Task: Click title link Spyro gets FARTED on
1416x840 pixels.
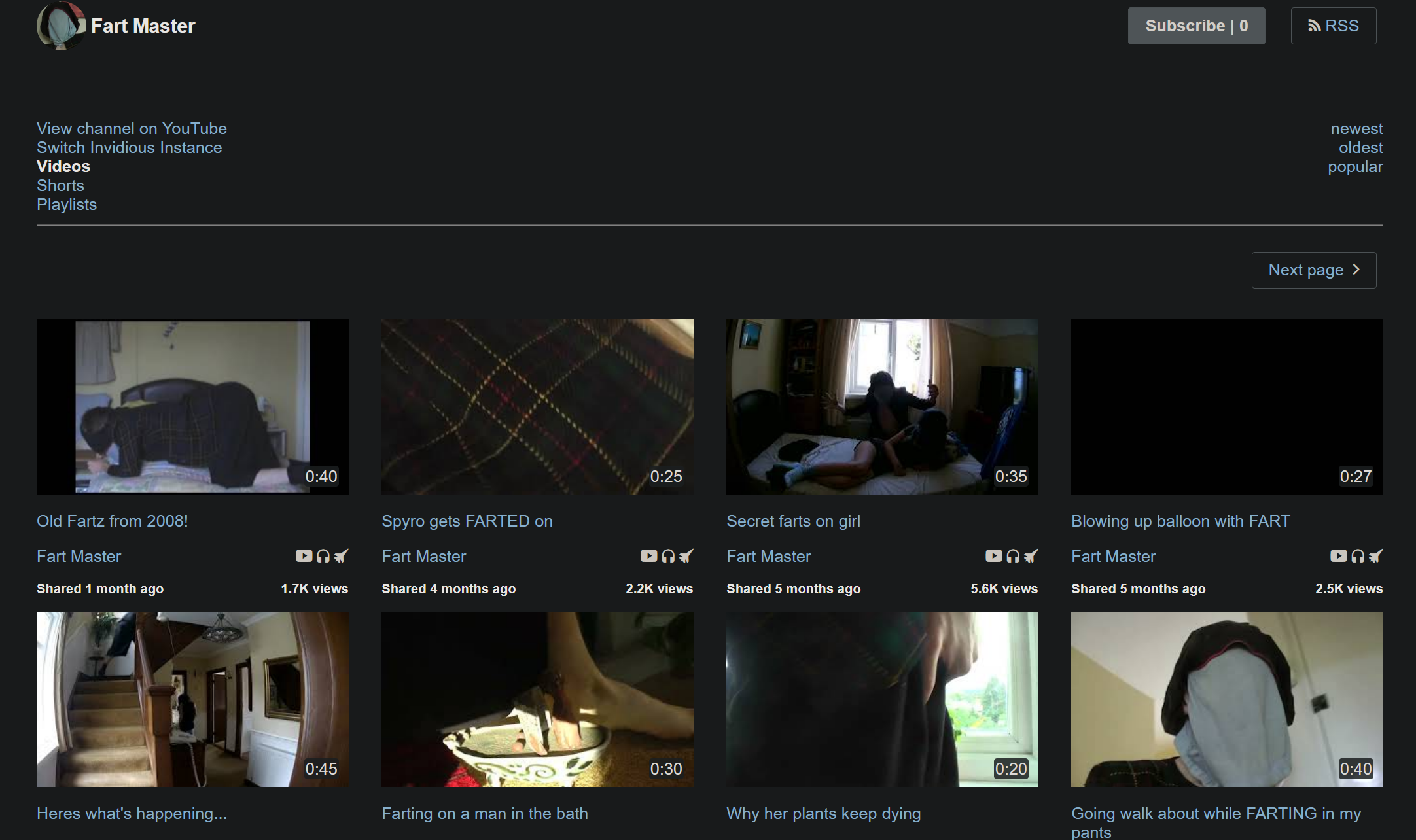Action: 467,521
